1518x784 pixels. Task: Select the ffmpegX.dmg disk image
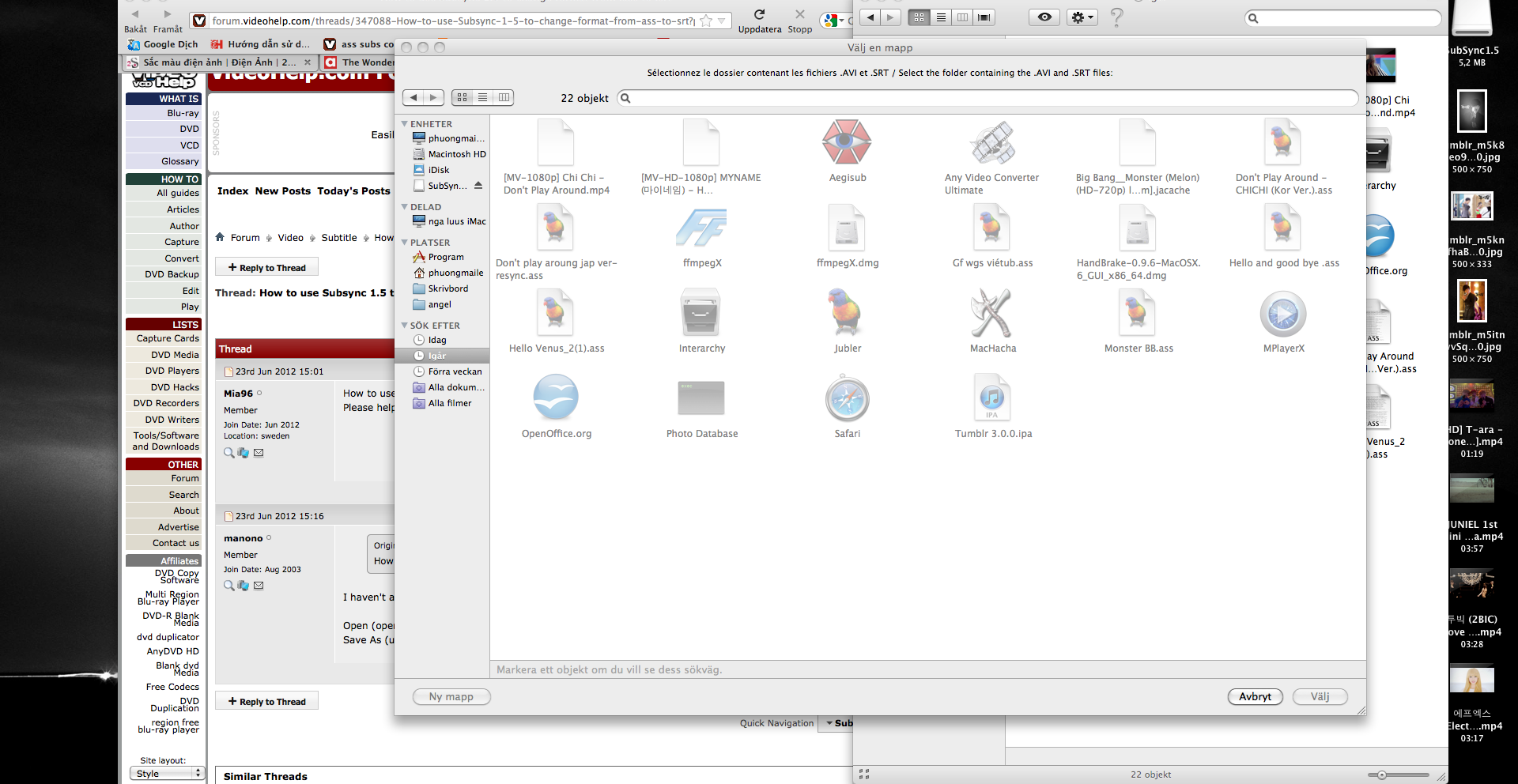(847, 228)
